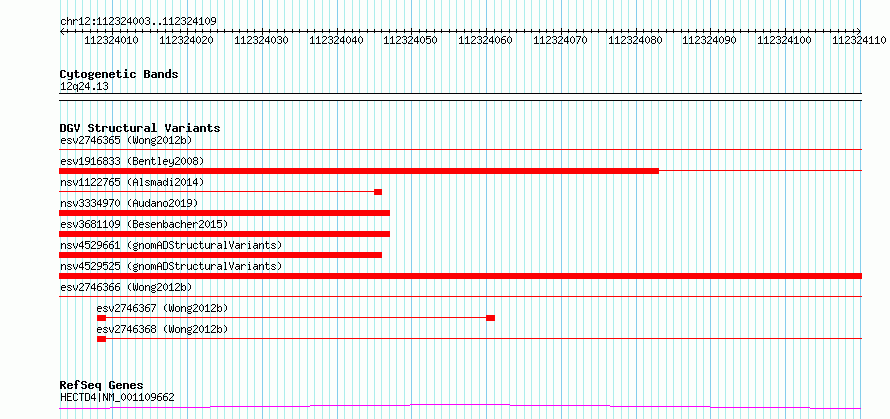Click ruler position label 112324090
The width and height of the screenshot is (890, 419).
click(x=710, y=40)
